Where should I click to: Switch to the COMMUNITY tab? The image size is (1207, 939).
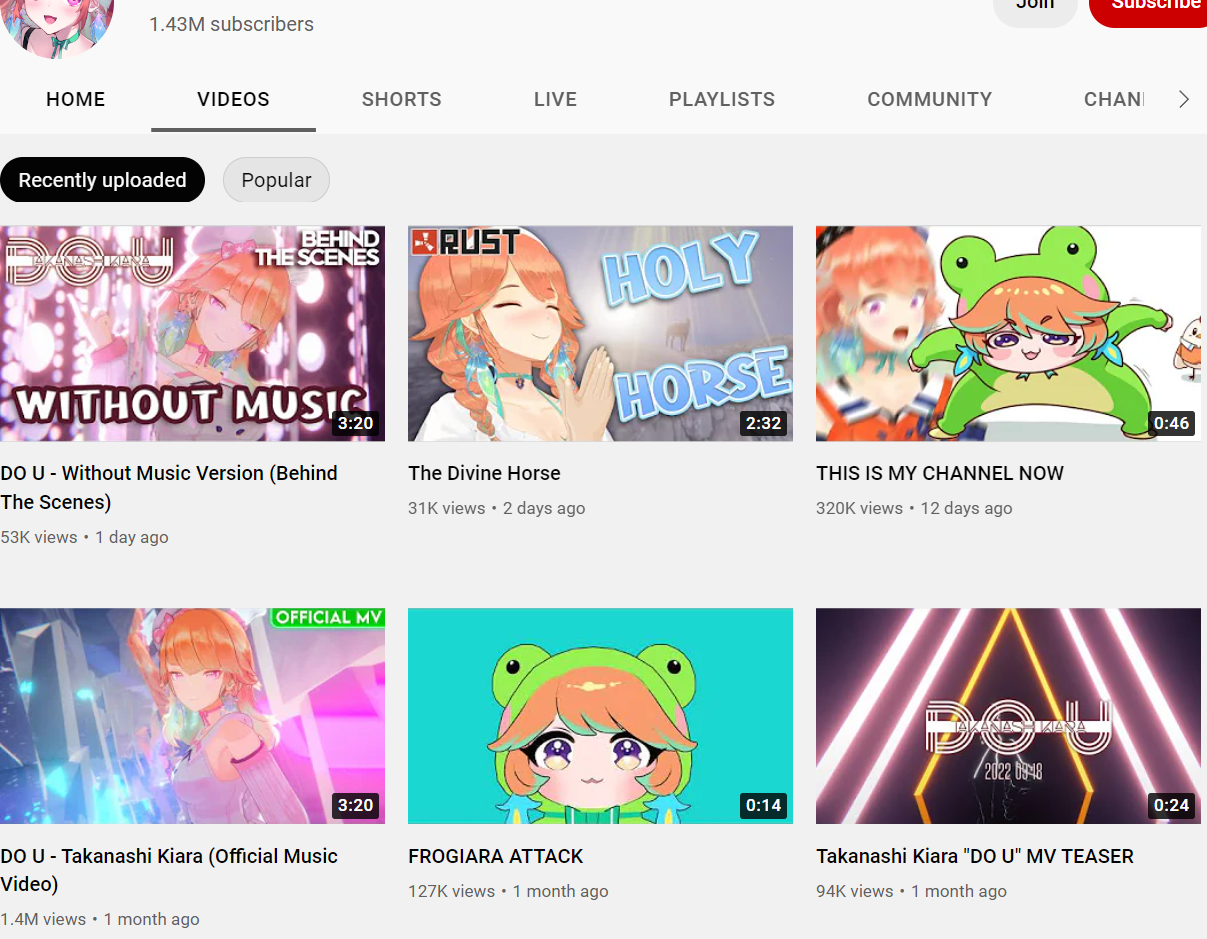930,99
